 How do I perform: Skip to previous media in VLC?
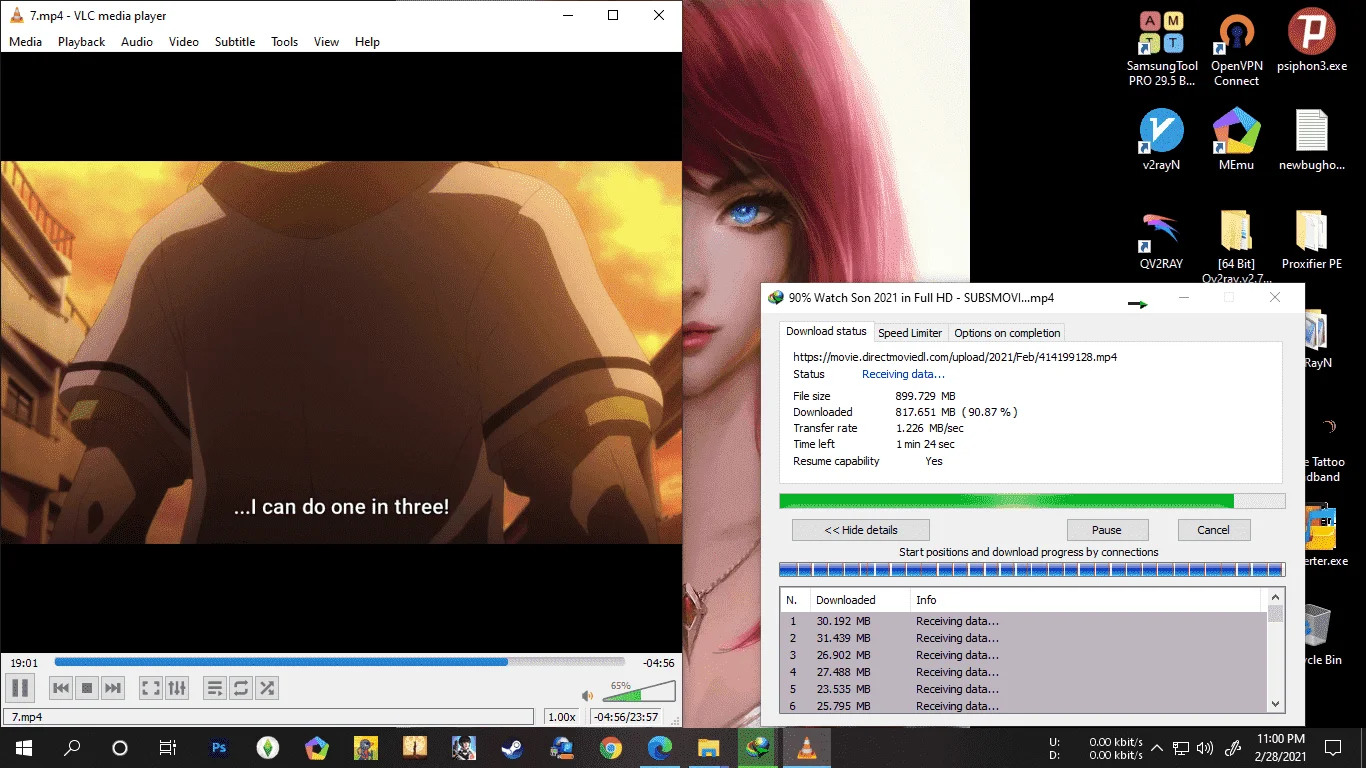click(x=61, y=688)
